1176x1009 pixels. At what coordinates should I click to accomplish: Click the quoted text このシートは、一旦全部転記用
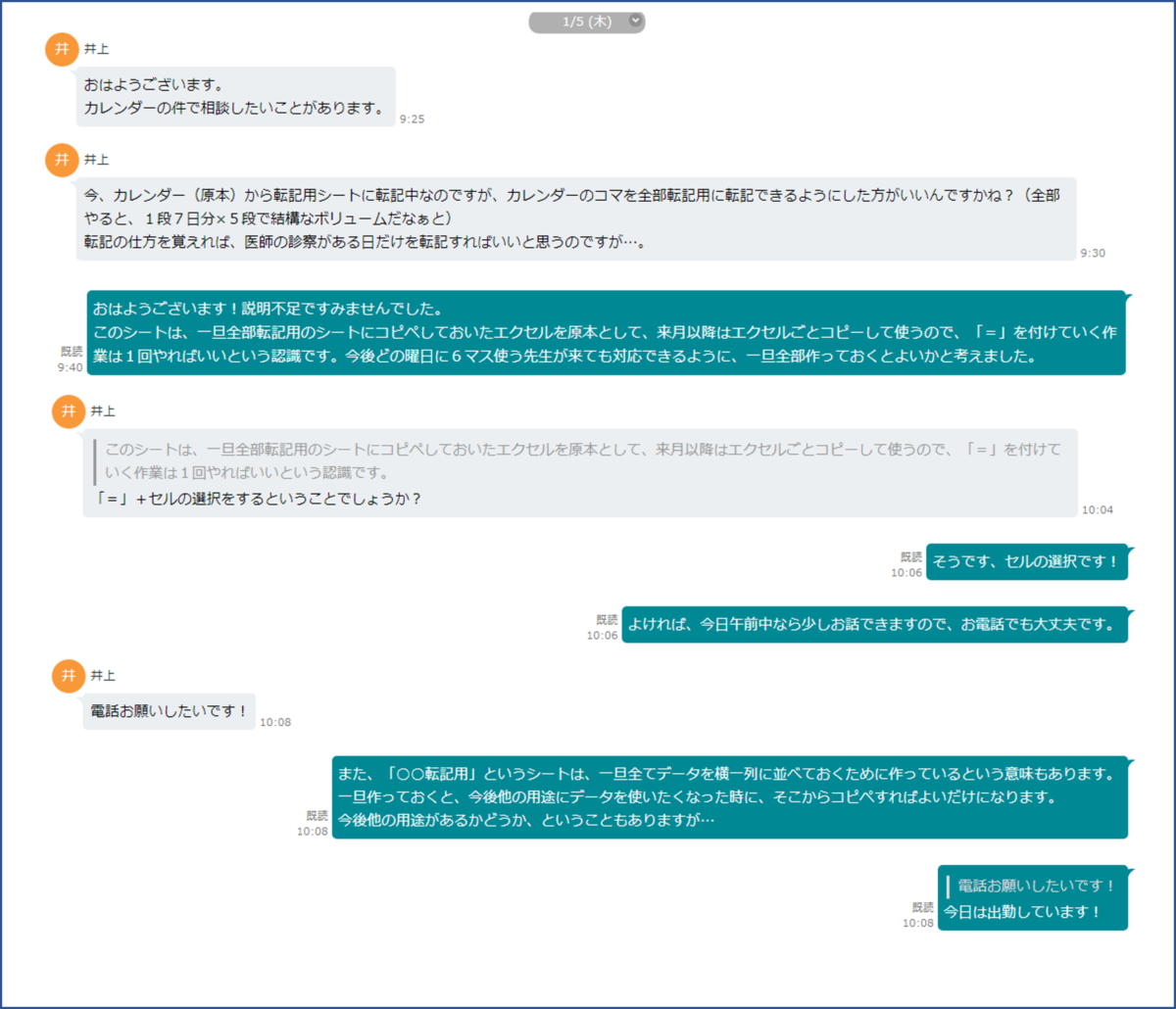tap(582, 461)
